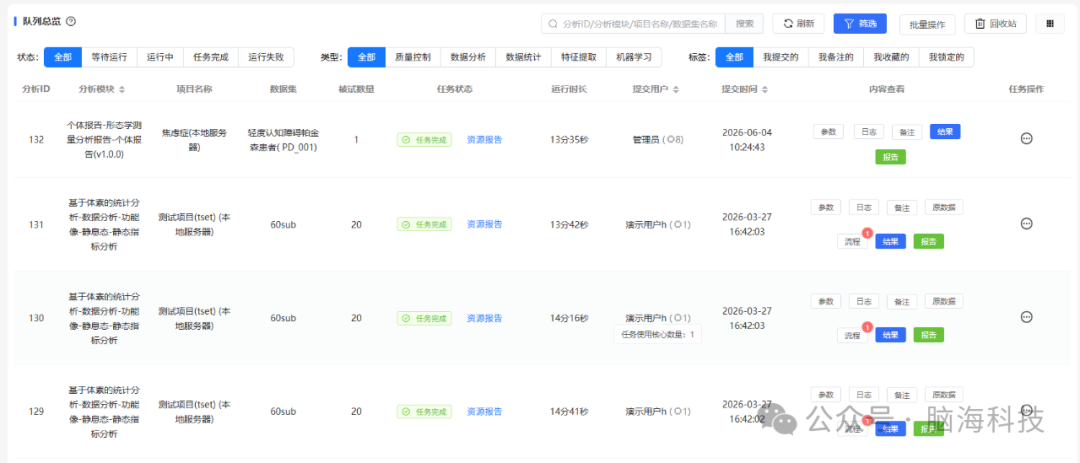Open more actions for task 132
This screenshot has height=463, width=1080.
(1026, 138)
